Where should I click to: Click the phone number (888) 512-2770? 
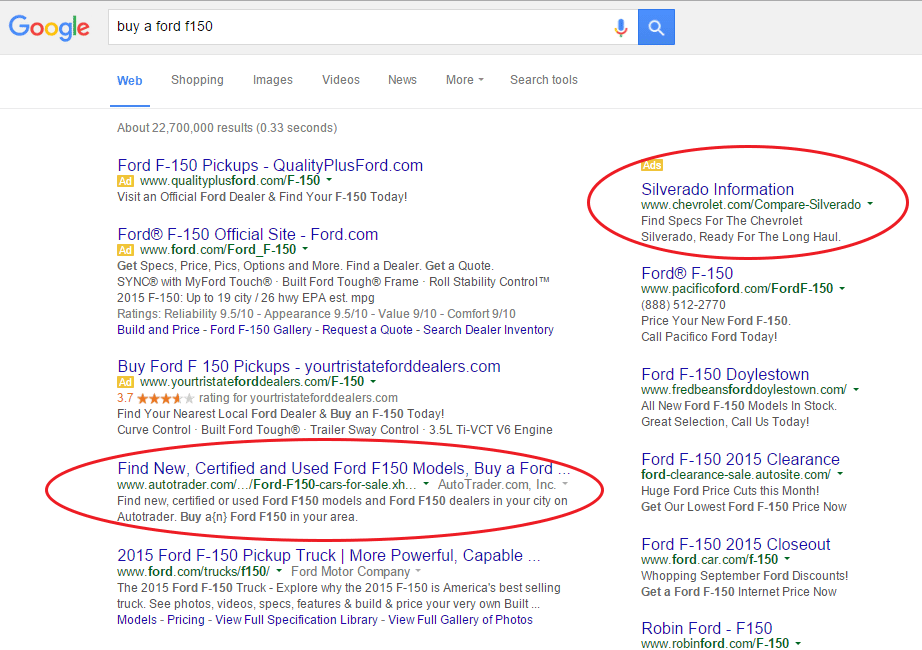coord(683,305)
